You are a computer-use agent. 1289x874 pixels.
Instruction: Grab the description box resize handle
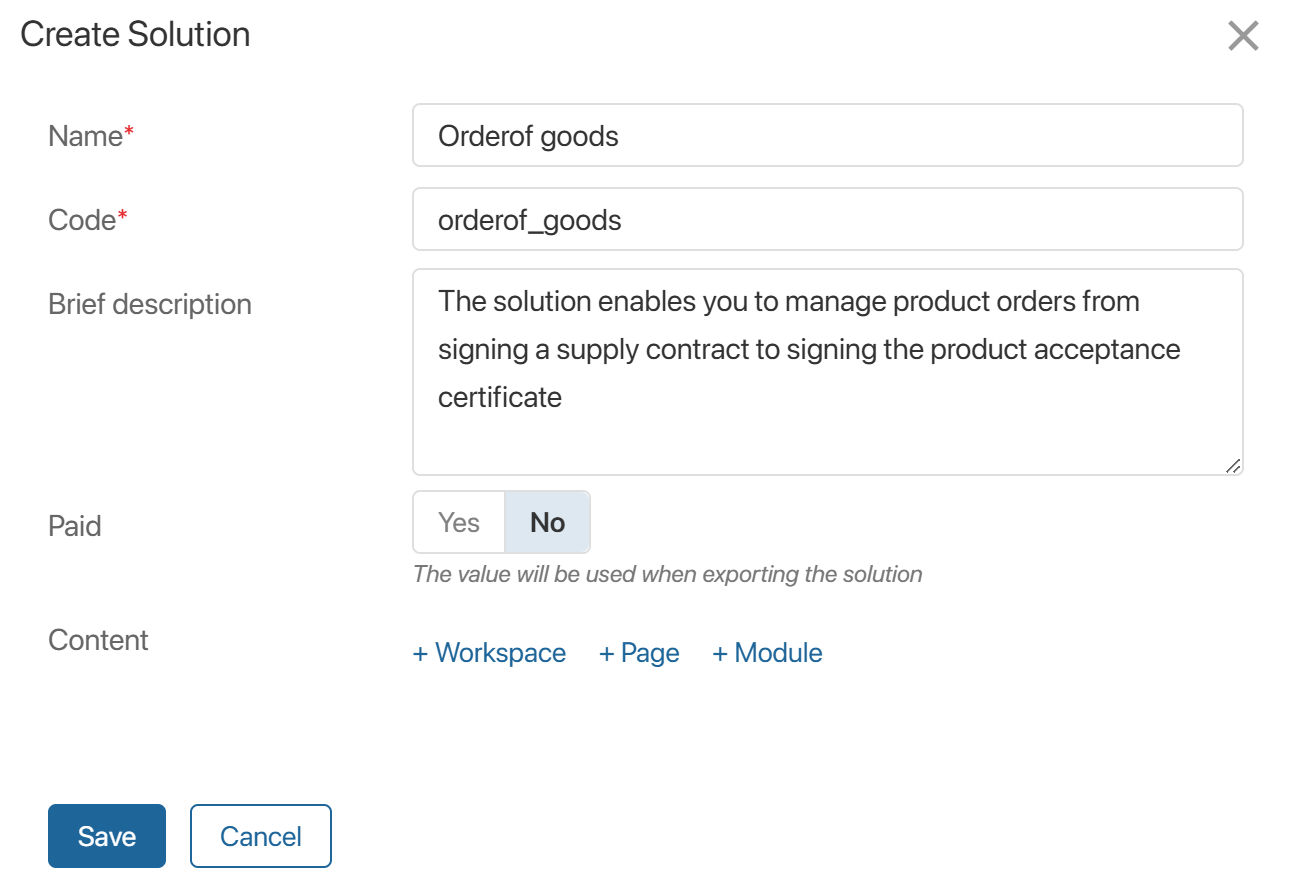[x=1233, y=465]
